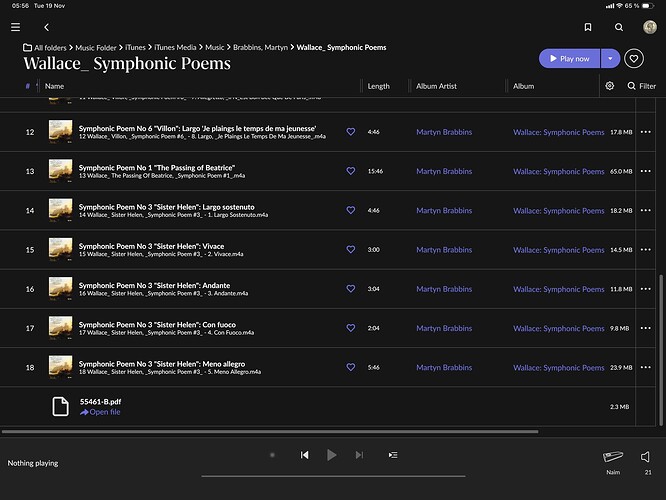Click album cover of track 15
The height and width of the screenshot is (500, 666).
coord(60,249)
